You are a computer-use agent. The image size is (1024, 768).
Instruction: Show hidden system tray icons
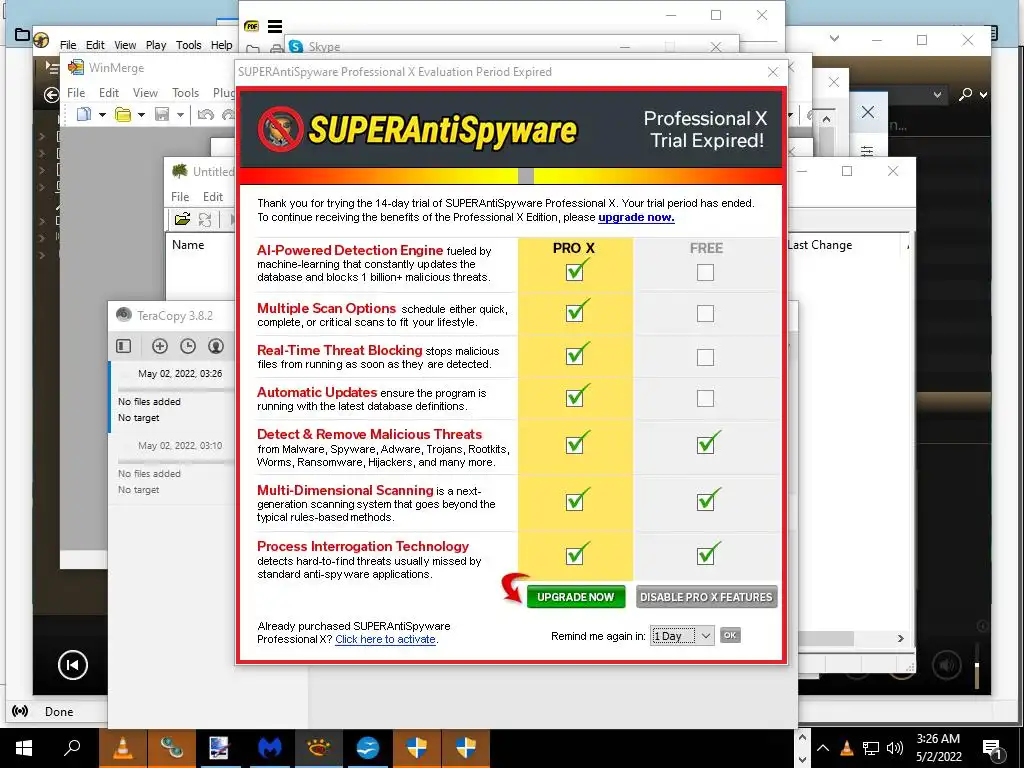coord(823,748)
